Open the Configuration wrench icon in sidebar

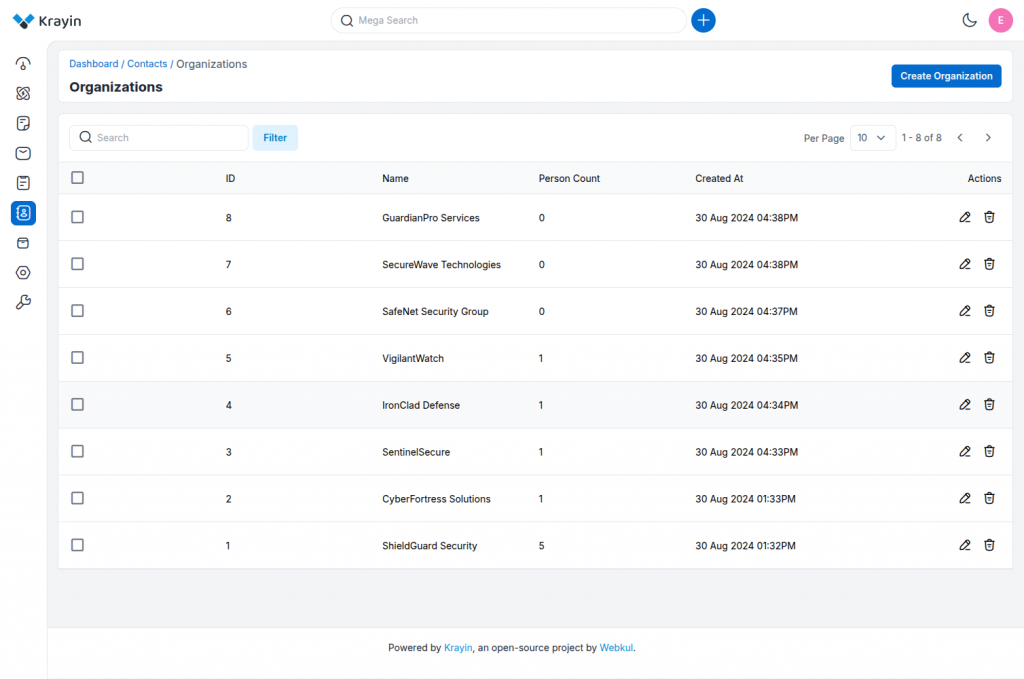pos(23,302)
